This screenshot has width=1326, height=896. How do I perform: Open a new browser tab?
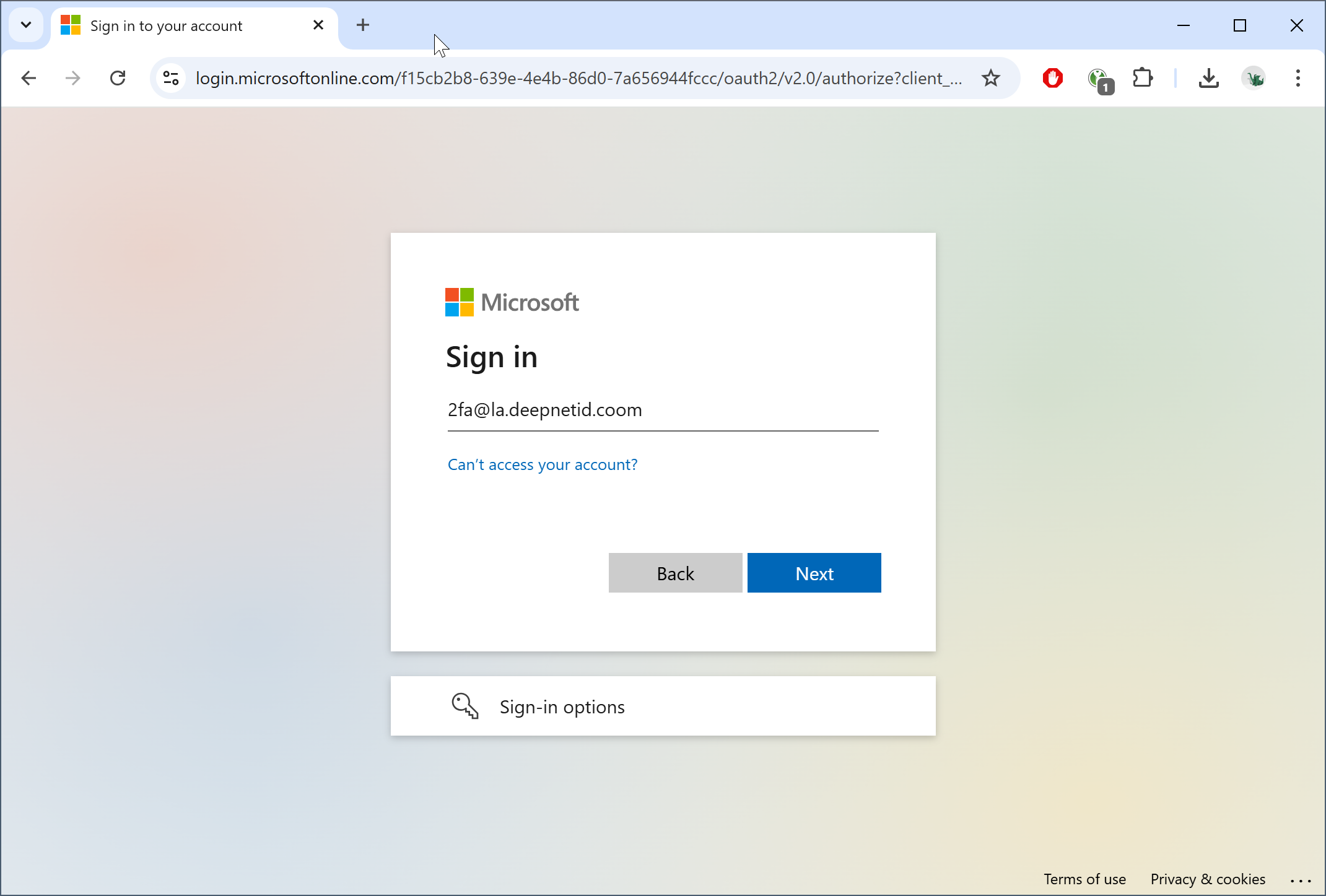[363, 25]
